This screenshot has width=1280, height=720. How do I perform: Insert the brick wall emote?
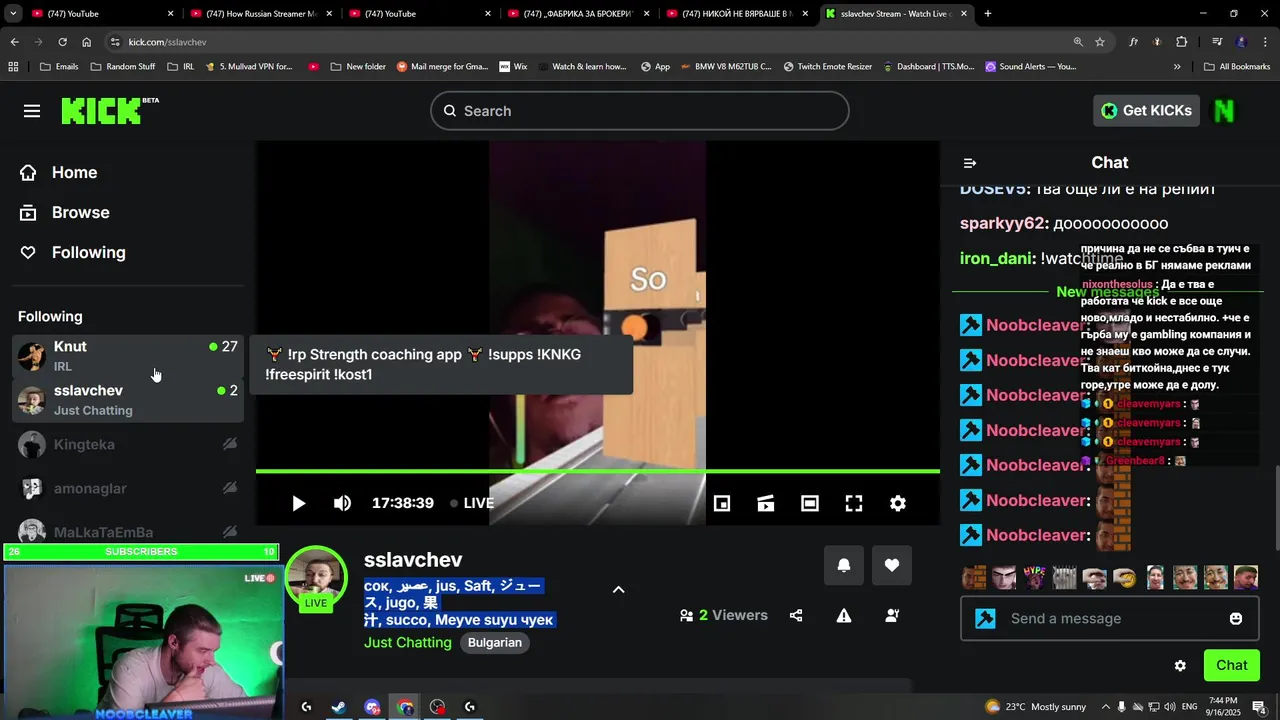pos(973,577)
